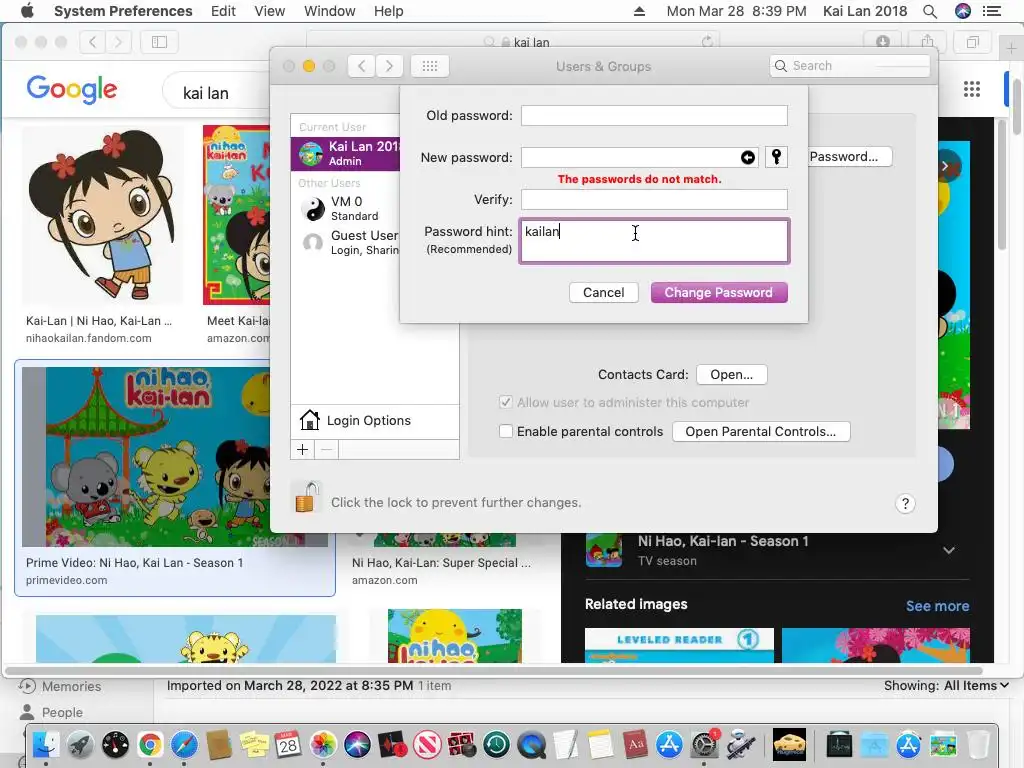Open Siri from the menu bar
Image resolution: width=1024 pixels, height=768 pixels.
(962, 11)
